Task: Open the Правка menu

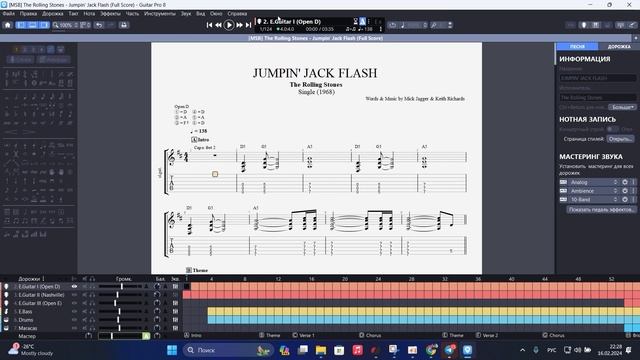Action: pos(28,13)
